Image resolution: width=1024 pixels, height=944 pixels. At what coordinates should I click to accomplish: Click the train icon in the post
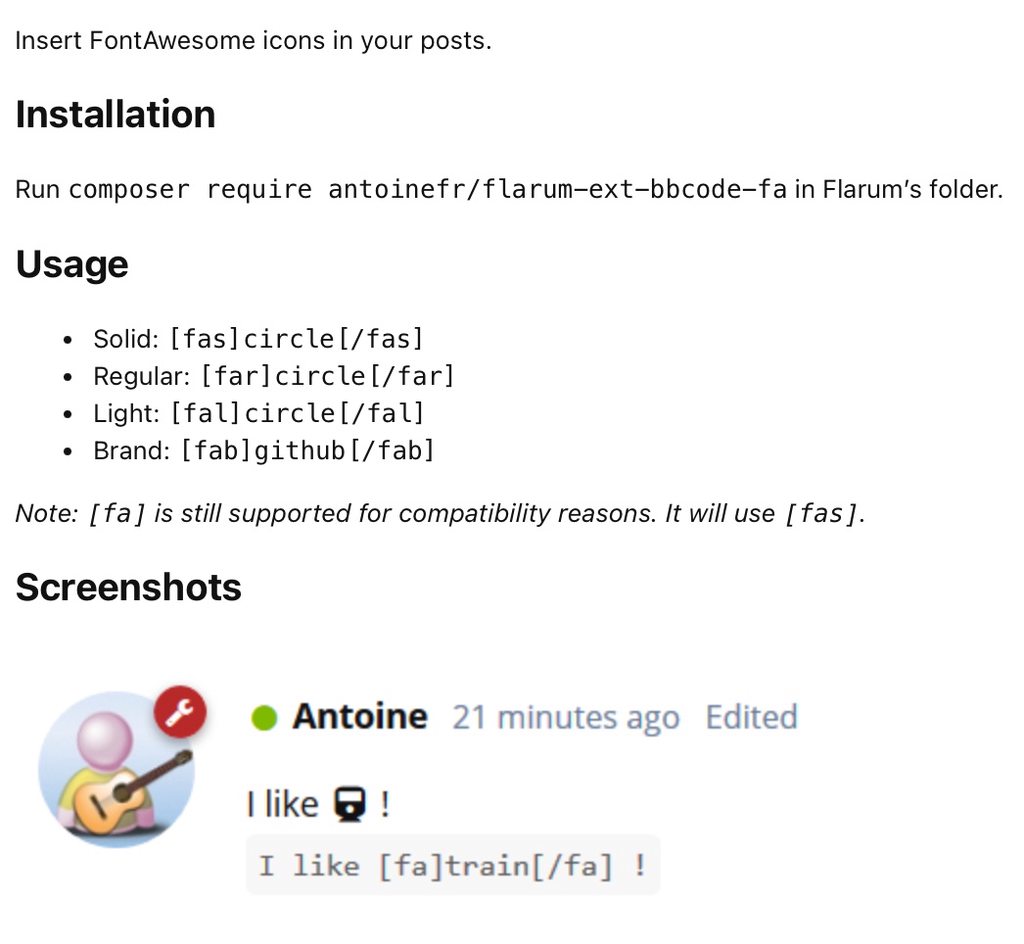(349, 803)
